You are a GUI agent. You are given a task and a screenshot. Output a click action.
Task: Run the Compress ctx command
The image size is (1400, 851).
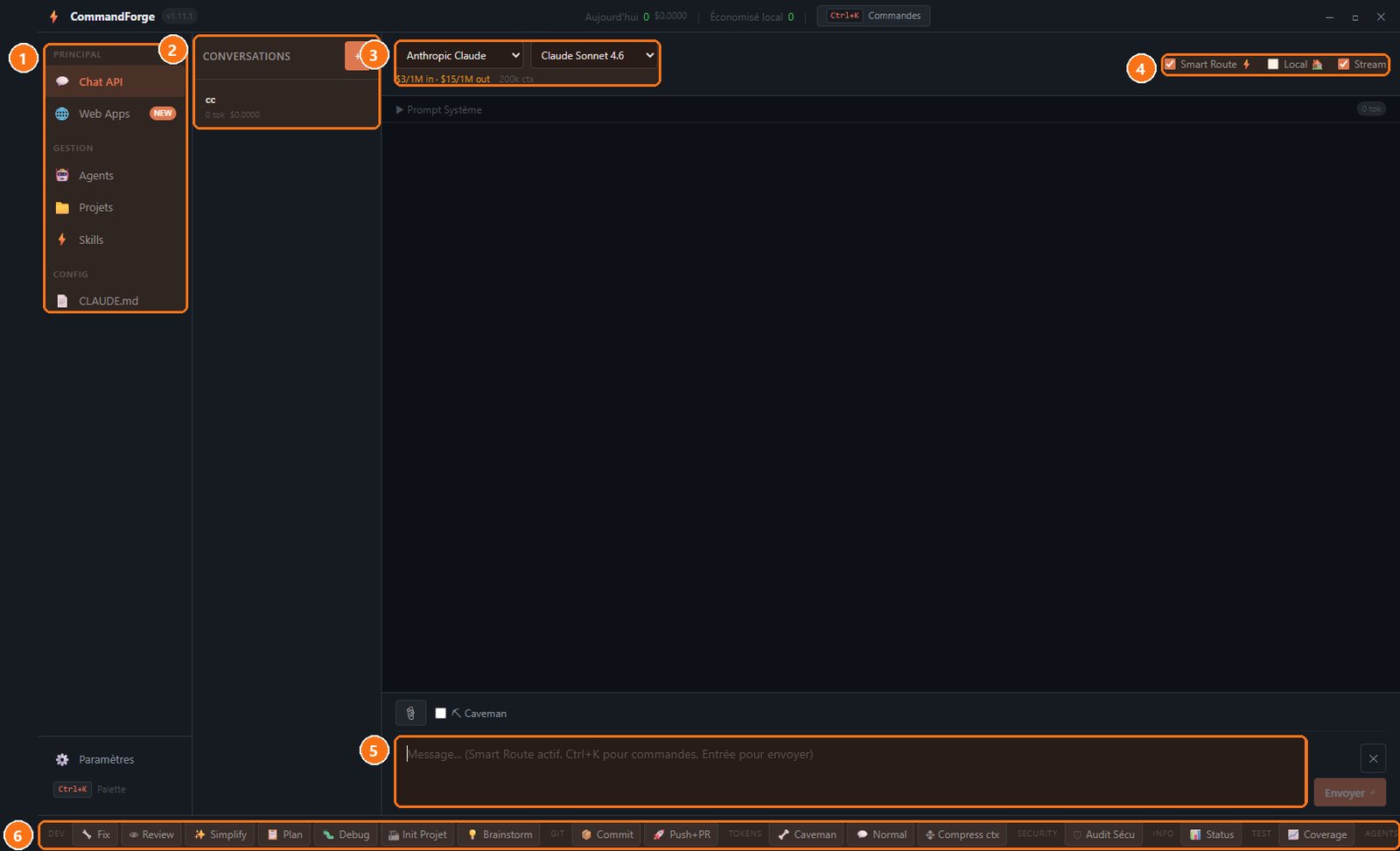(962, 834)
